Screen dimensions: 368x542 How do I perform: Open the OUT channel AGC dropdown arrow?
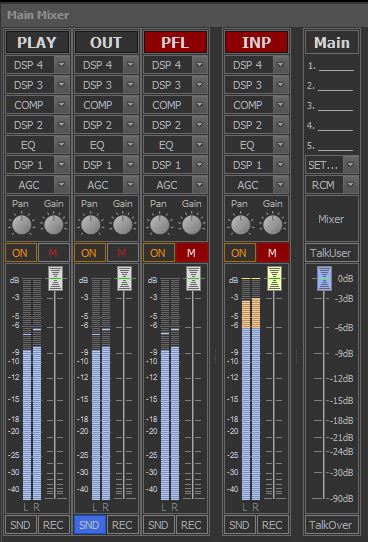(131, 185)
